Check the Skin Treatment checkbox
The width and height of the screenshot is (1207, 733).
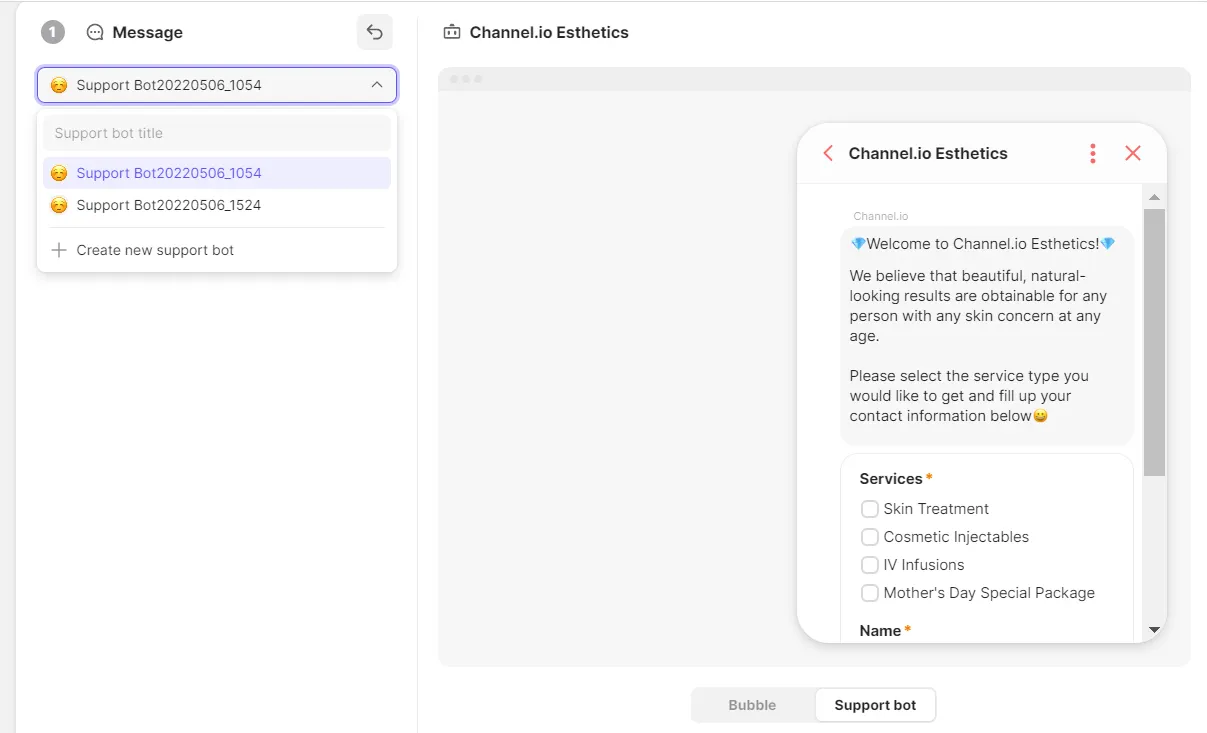pos(870,509)
